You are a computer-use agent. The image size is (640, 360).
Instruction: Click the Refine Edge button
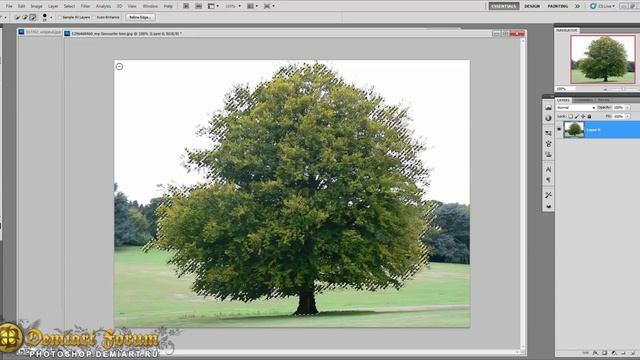point(140,17)
